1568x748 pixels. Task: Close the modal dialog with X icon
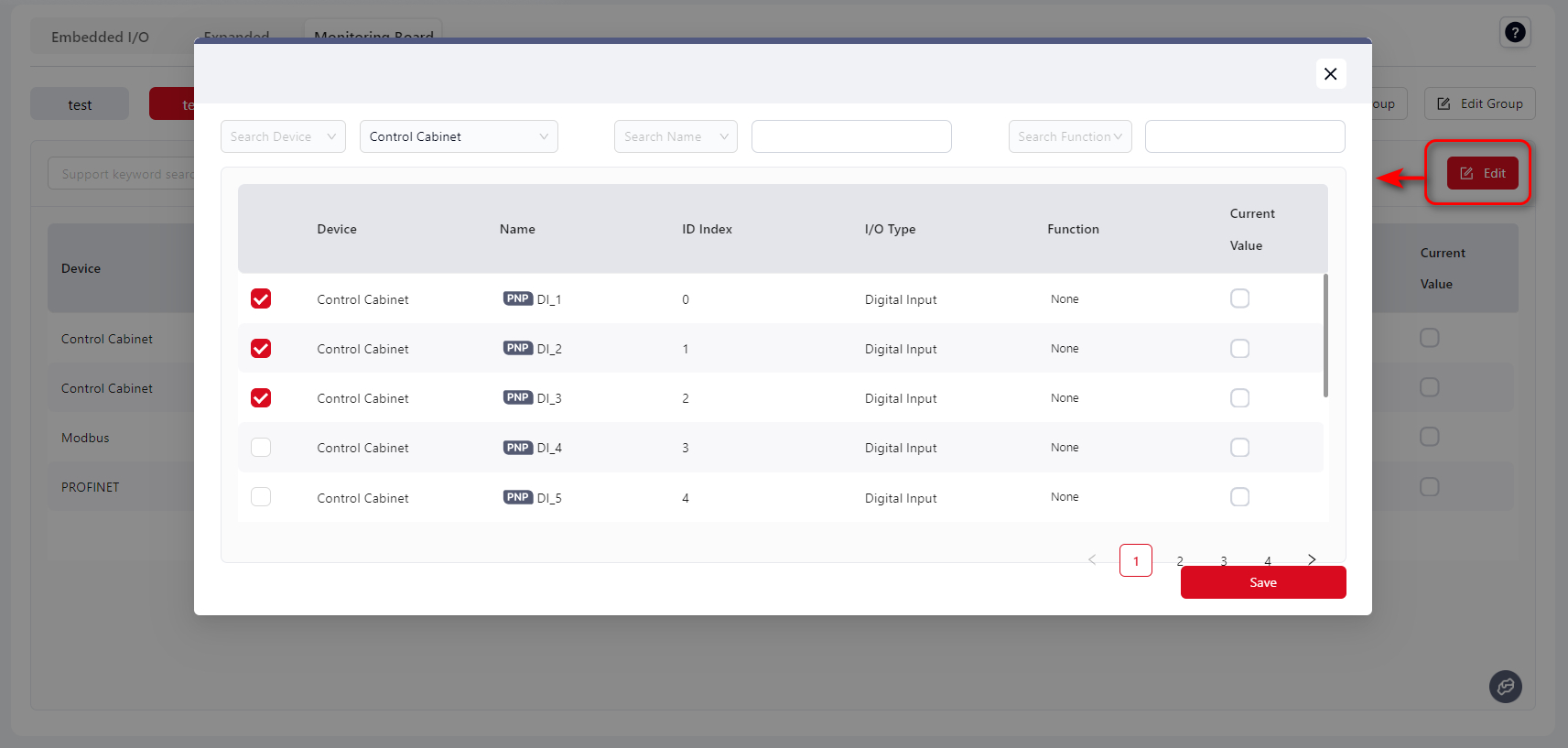pyautogui.click(x=1330, y=74)
